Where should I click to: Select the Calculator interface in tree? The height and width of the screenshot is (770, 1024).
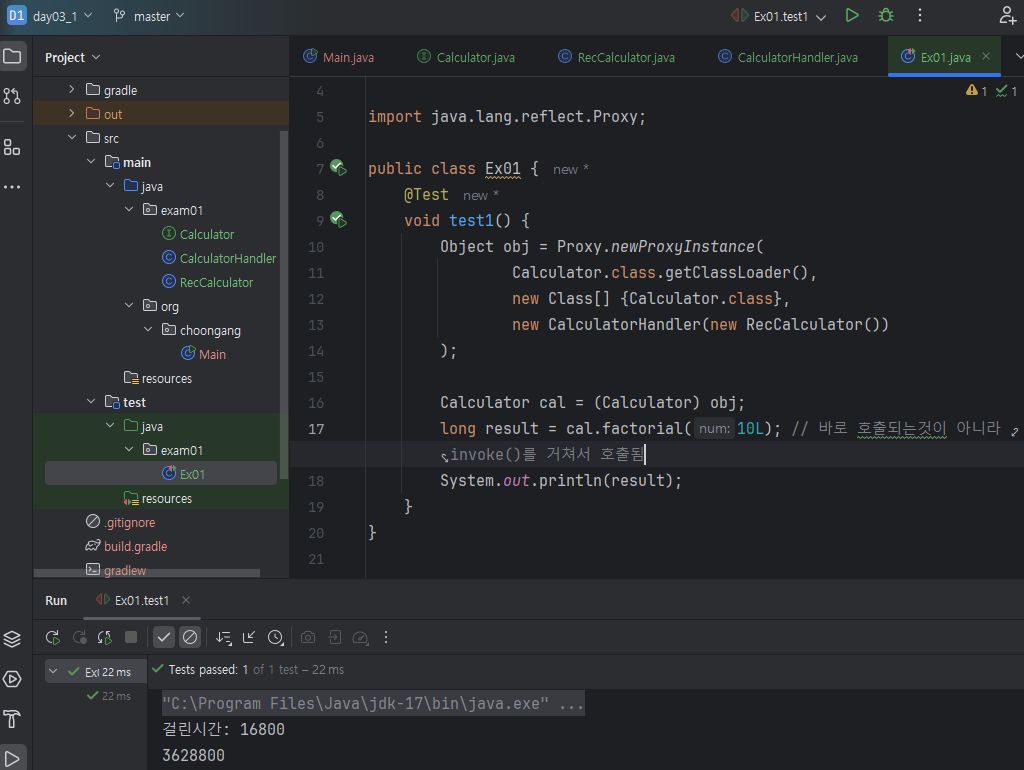coord(198,234)
